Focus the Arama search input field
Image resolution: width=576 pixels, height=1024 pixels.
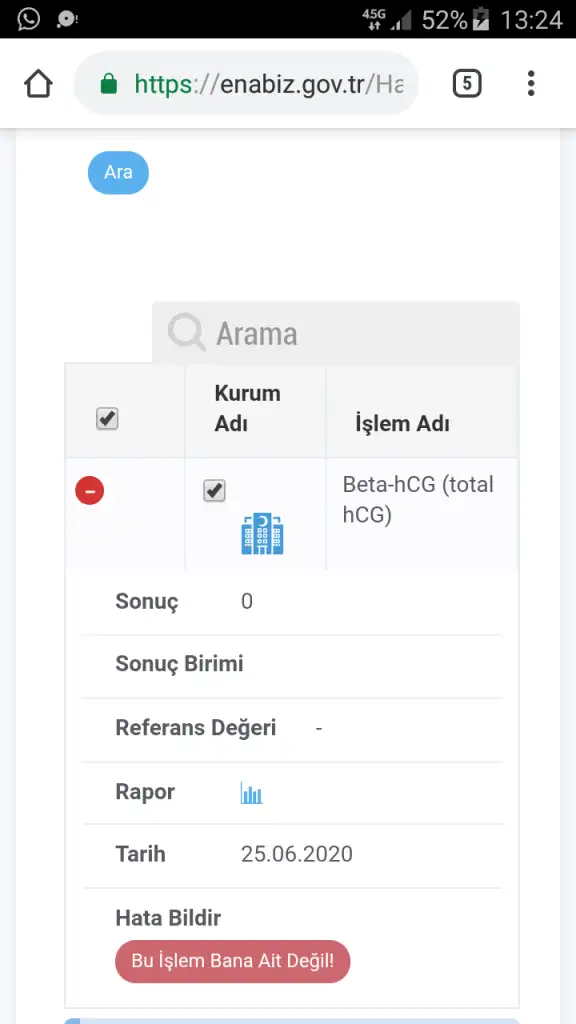336,332
